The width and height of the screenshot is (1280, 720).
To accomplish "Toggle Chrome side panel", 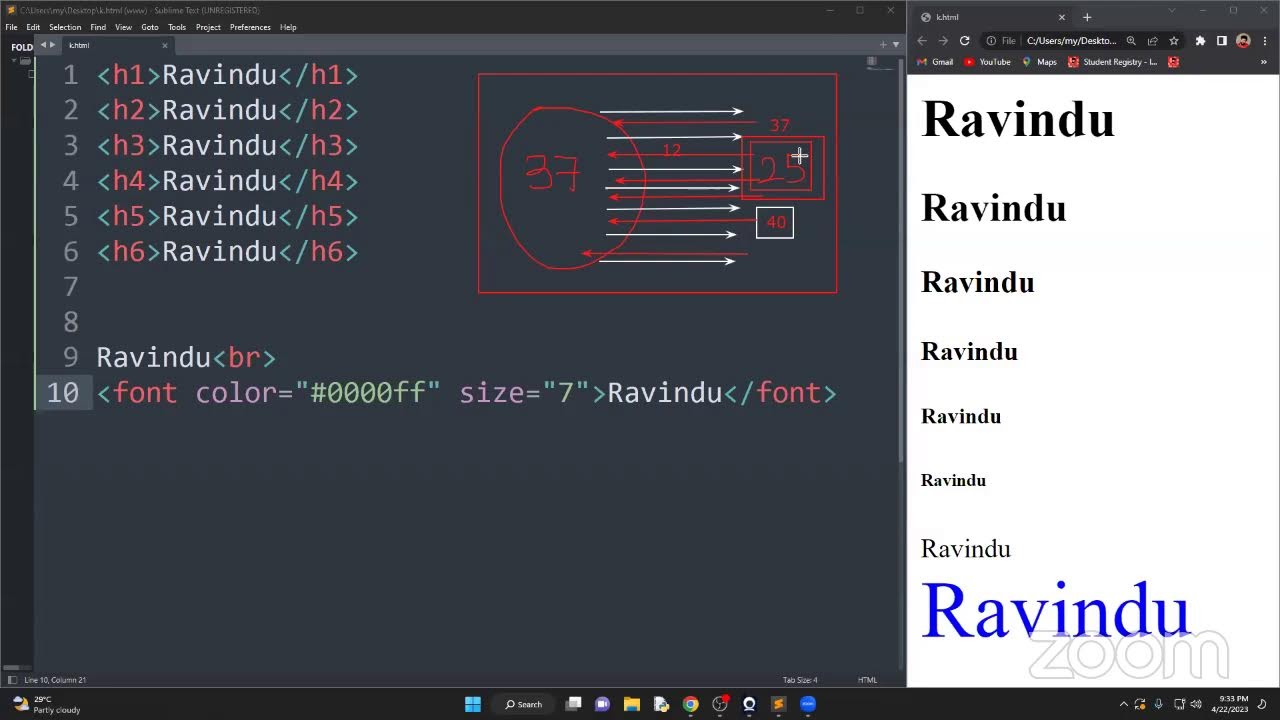I will 1221,41.
